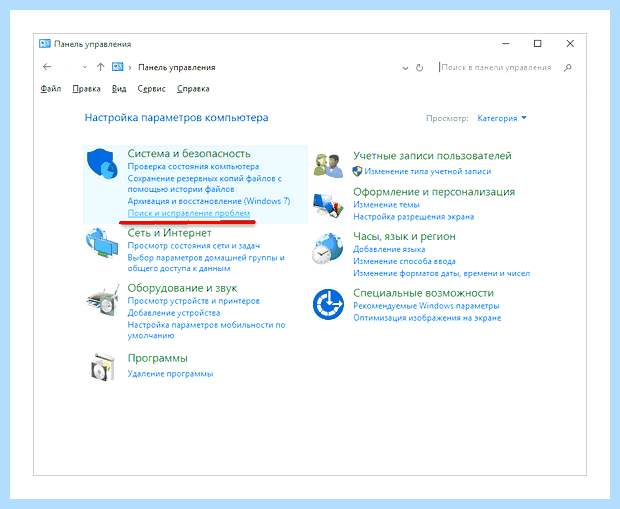Maximize the Control Panel window
Screen dimensions: 620x509
pyautogui.click(x=538, y=44)
